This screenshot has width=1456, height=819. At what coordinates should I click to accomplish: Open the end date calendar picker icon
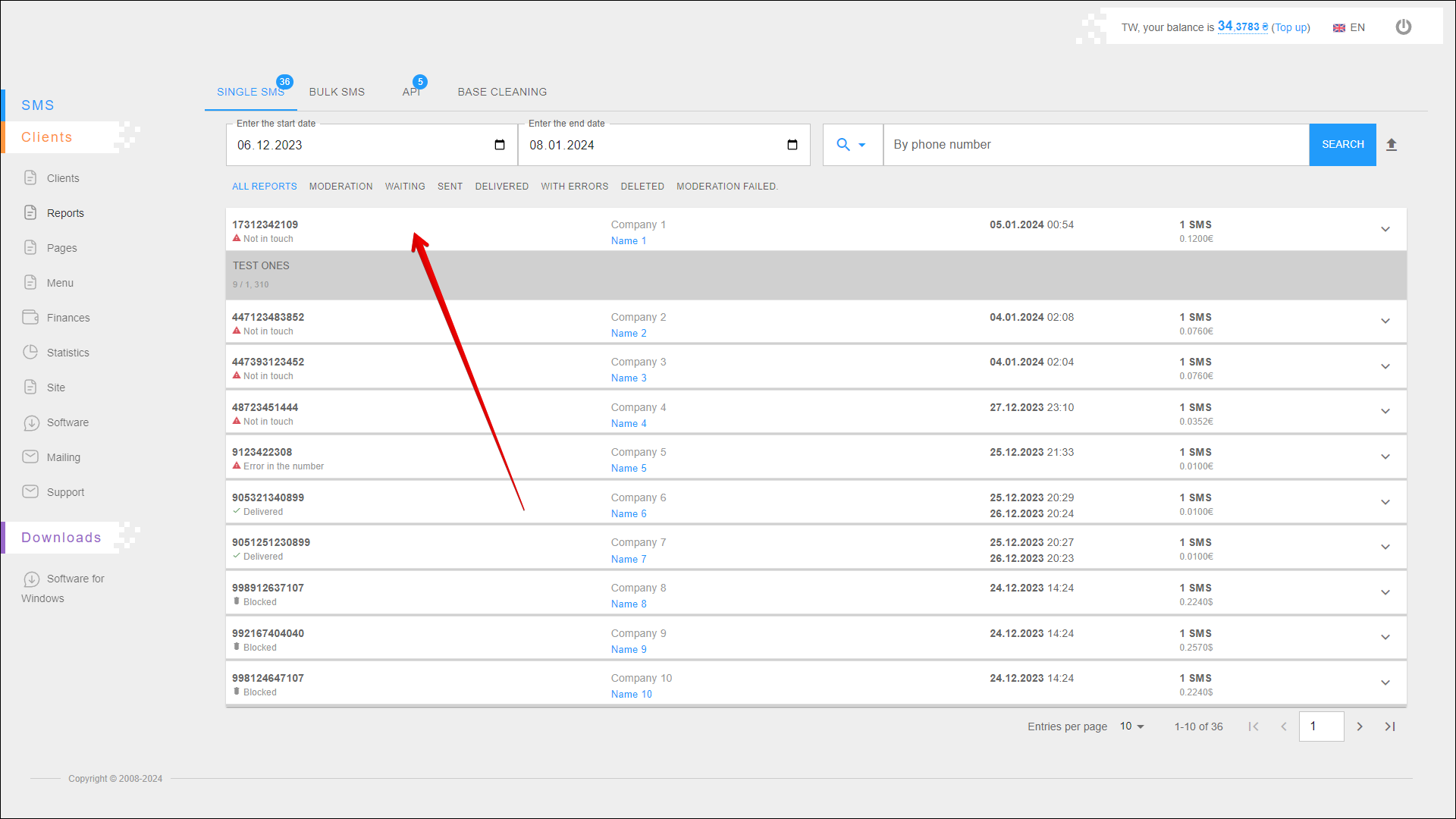[x=792, y=145]
